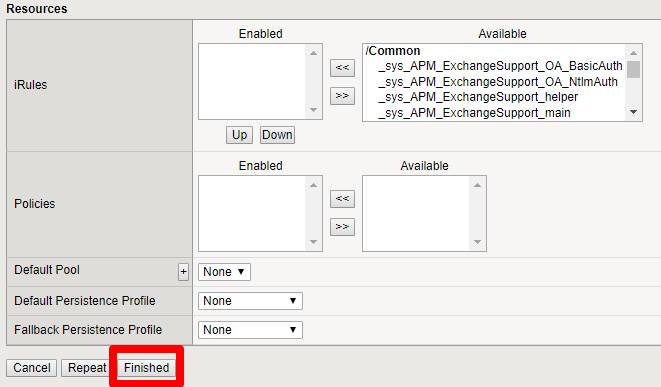
Task: Click scroll-down arrow of Enabled Policies list
Action: point(313,242)
